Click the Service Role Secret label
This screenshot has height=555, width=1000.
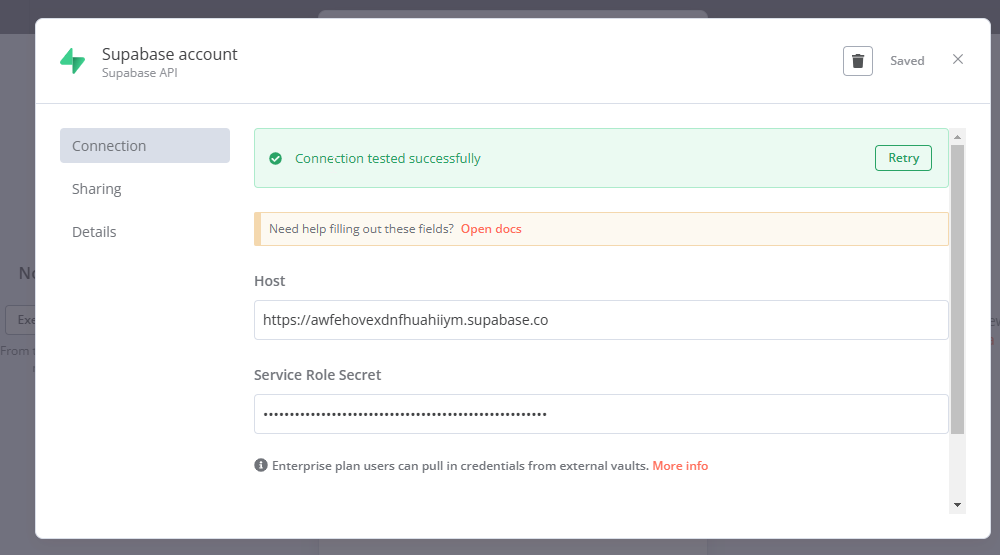click(318, 374)
